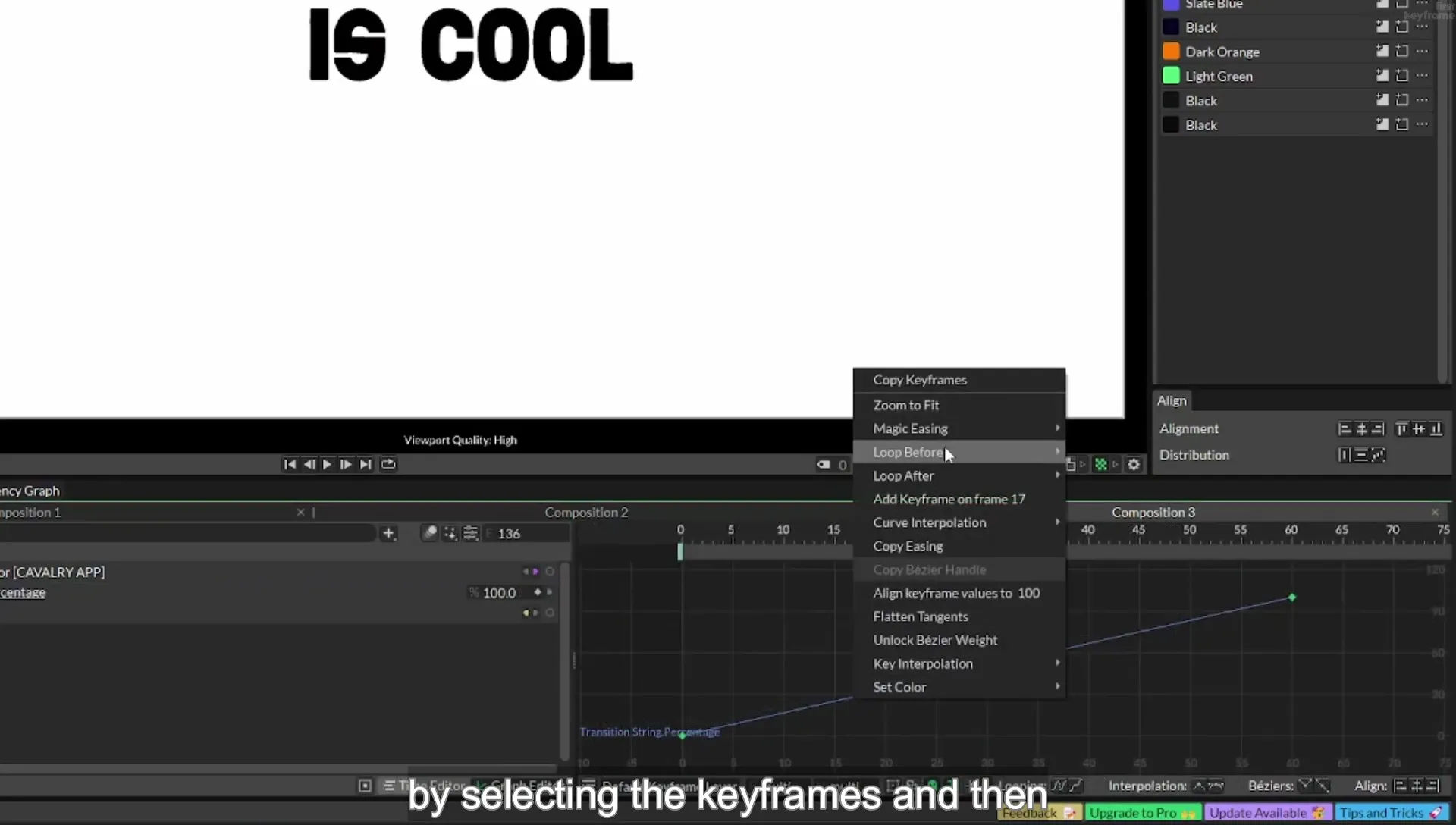Image resolution: width=1456 pixels, height=825 pixels.
Task: Click the Update Available button
Action: coord(1266,813)
